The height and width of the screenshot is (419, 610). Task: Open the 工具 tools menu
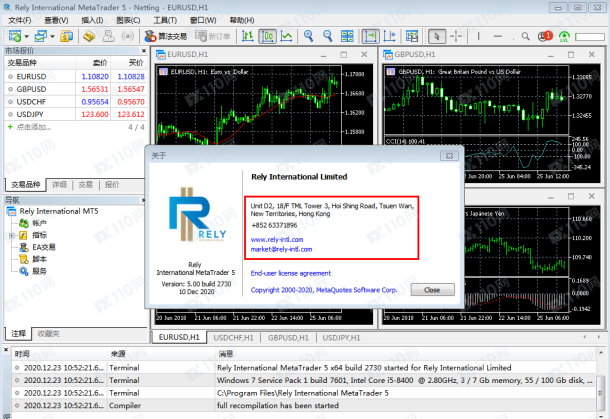click(x=166, y=19)
